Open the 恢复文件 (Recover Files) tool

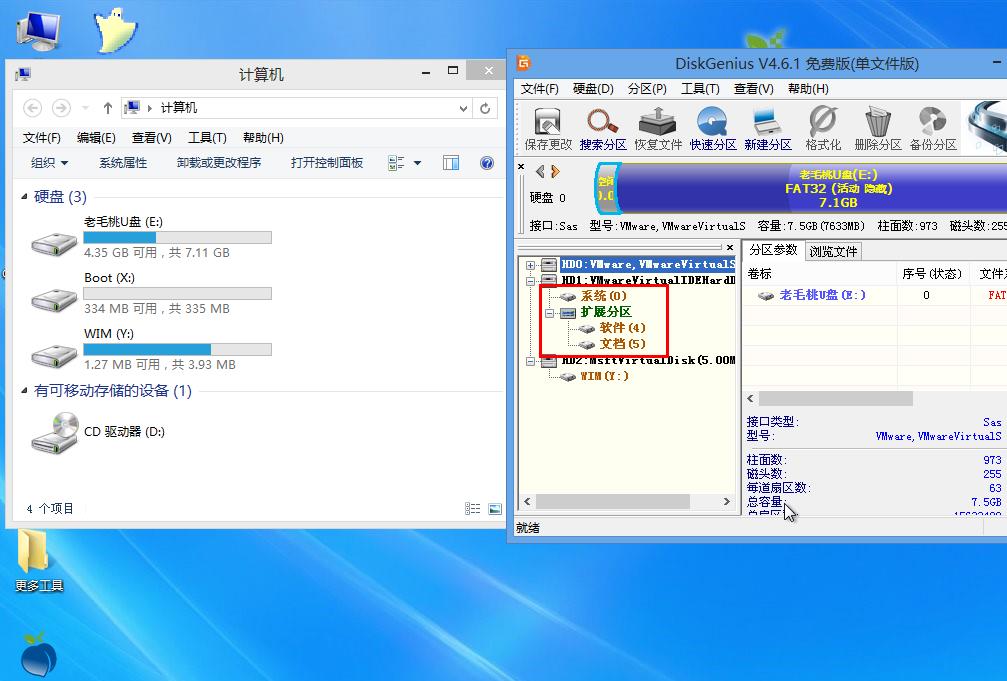point(657,128)
